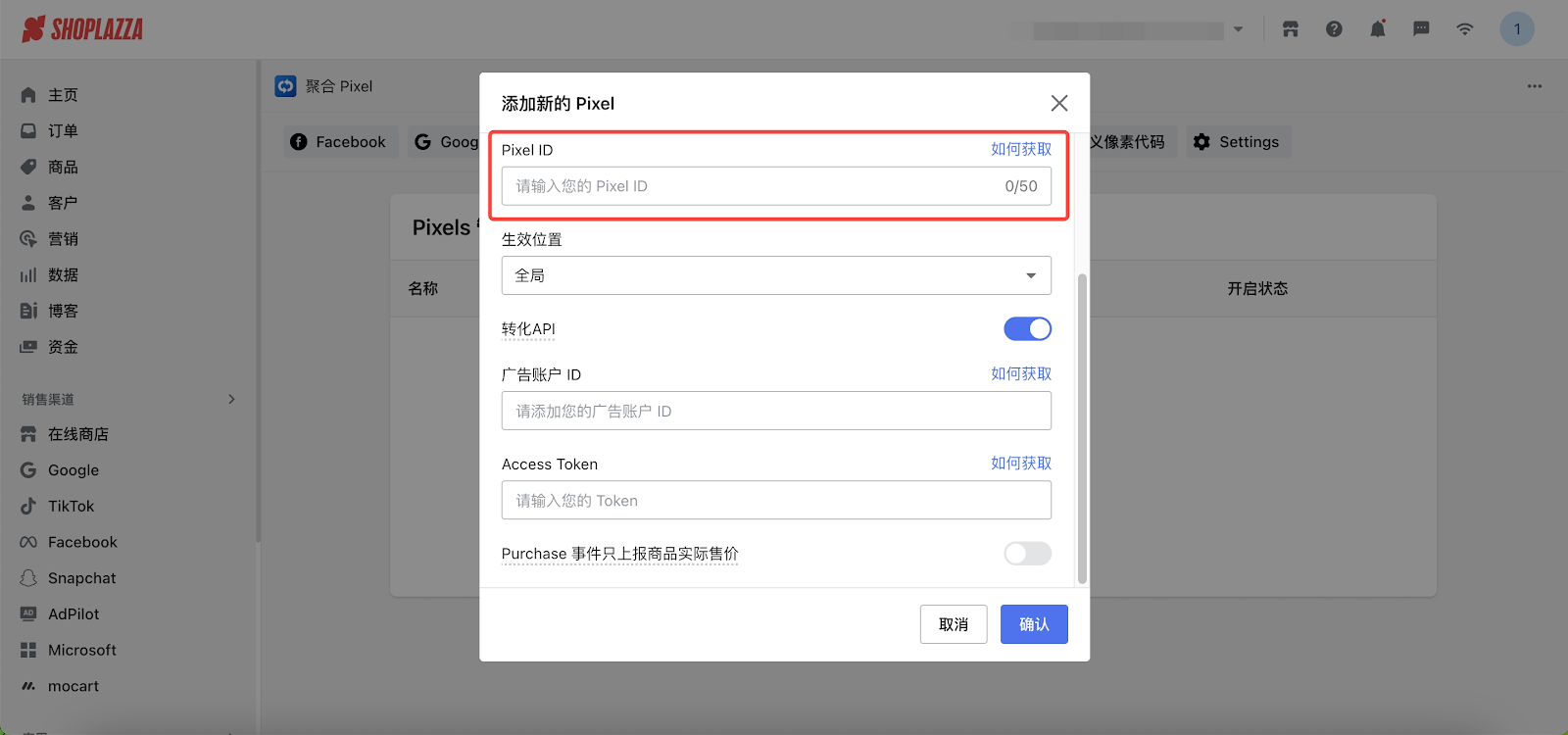Open the chat message icon

(x=1421, y=29)
